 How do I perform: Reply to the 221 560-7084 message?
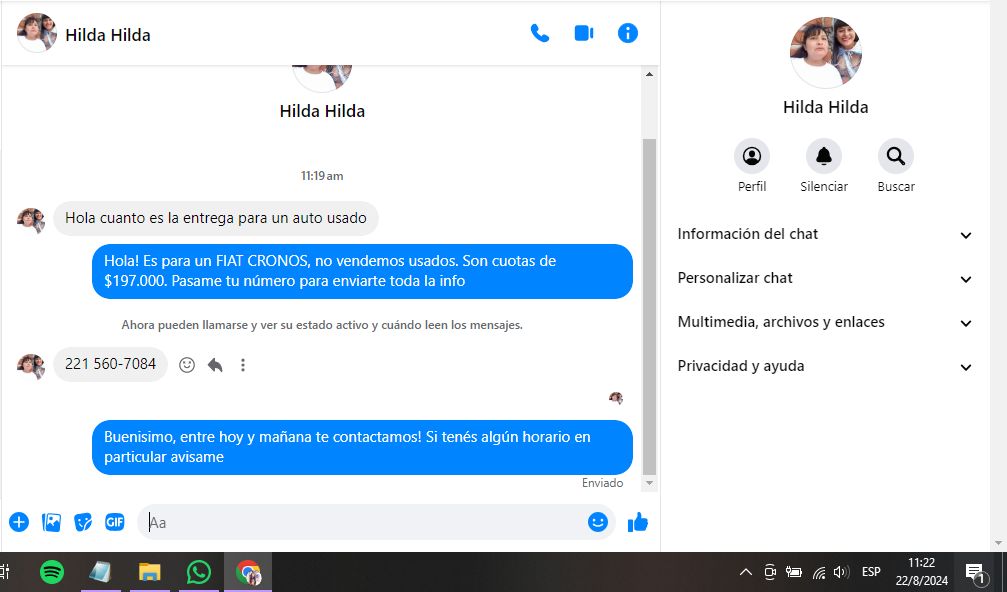coord(215,365)
